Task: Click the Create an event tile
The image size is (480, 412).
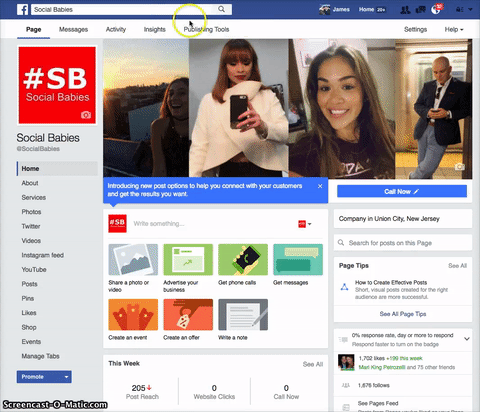Action: click(133, 314)
